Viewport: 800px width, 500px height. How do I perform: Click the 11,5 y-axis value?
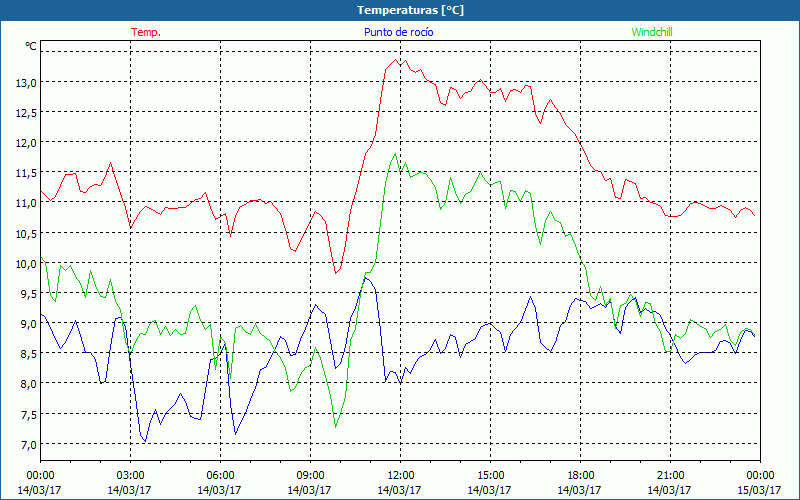click(26, 173)
